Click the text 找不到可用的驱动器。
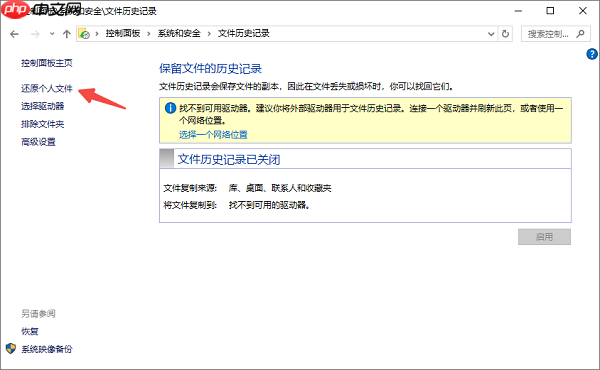The height and width of the screenshot is (370, 600). click(x=269, y=205)
